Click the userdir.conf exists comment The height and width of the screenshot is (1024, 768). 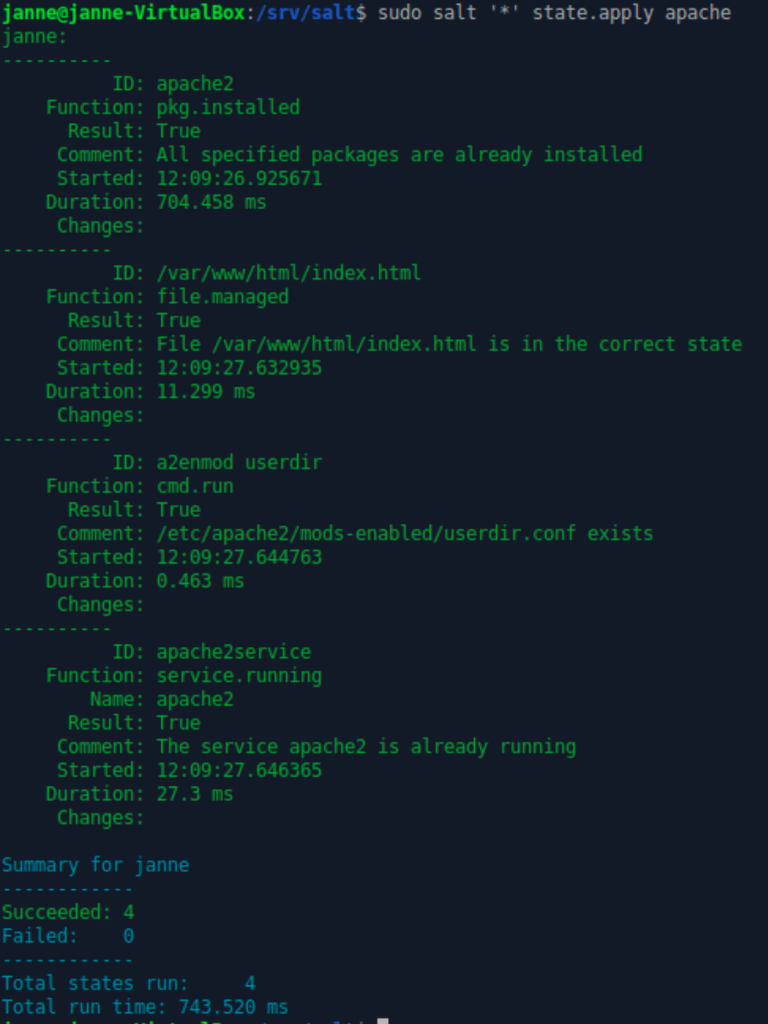point(404,533)
